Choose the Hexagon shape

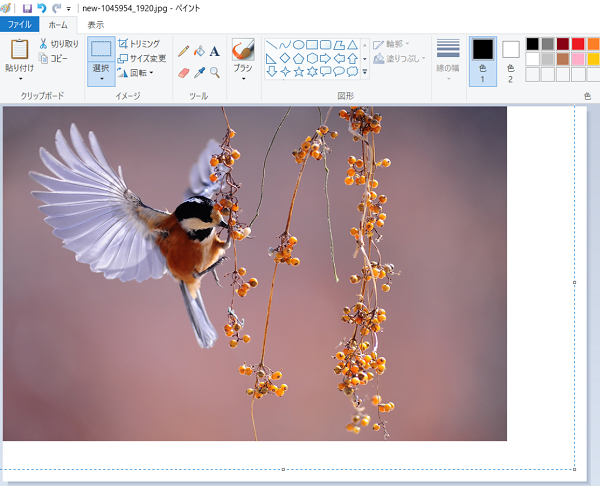coord(312,59)
